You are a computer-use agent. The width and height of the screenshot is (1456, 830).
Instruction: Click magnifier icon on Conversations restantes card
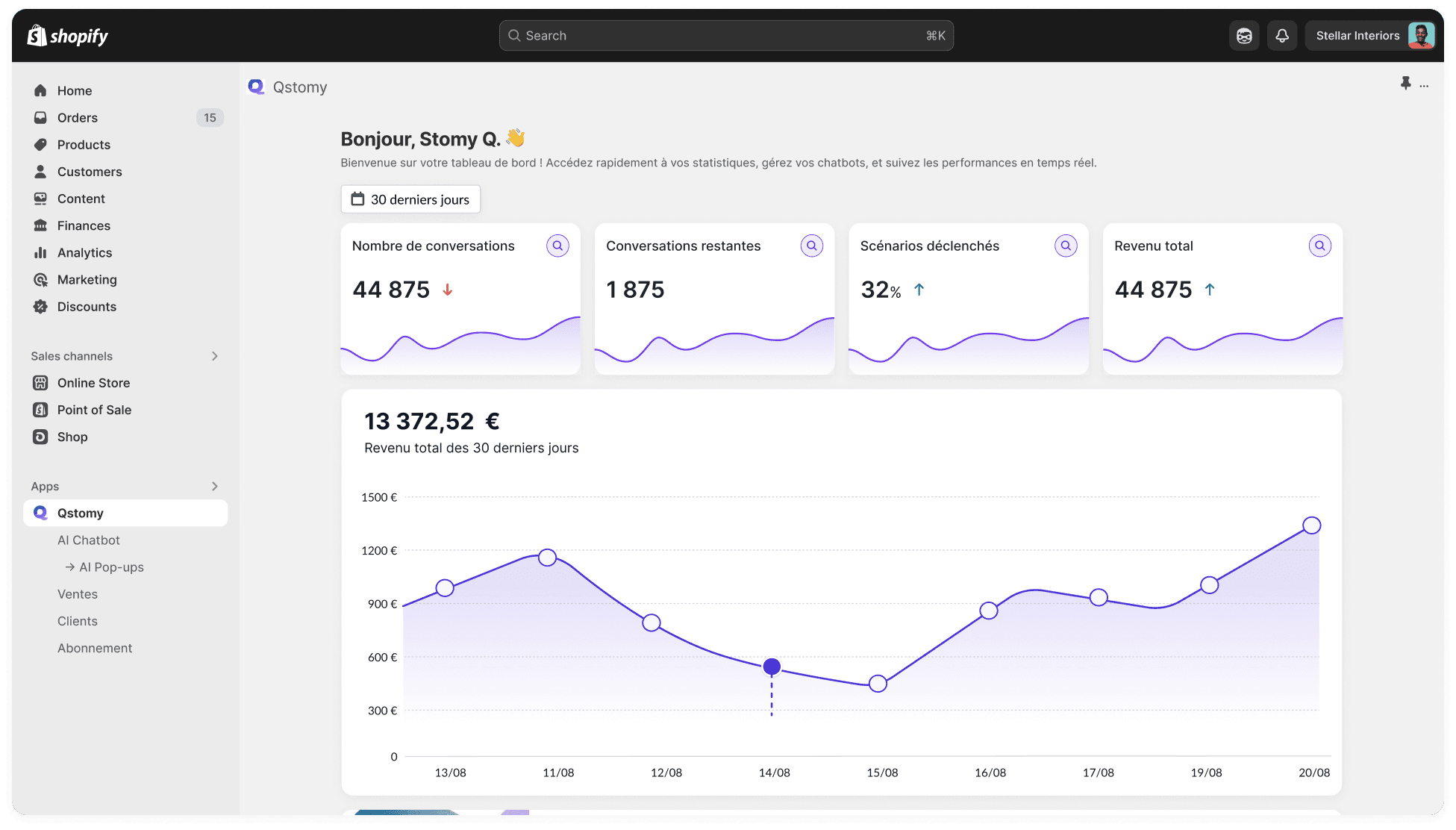pos(811,246)
